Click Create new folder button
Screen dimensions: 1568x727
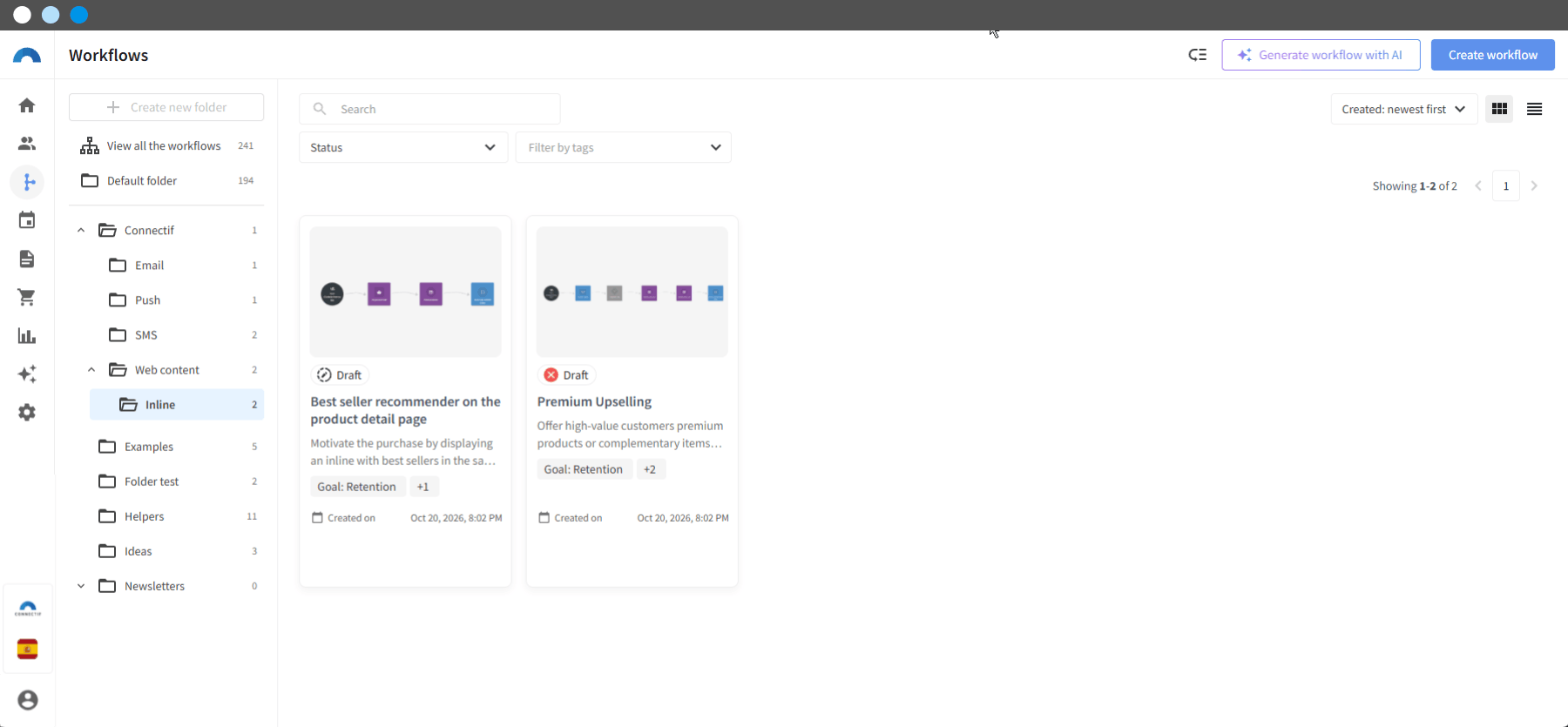tap(166, 107)
